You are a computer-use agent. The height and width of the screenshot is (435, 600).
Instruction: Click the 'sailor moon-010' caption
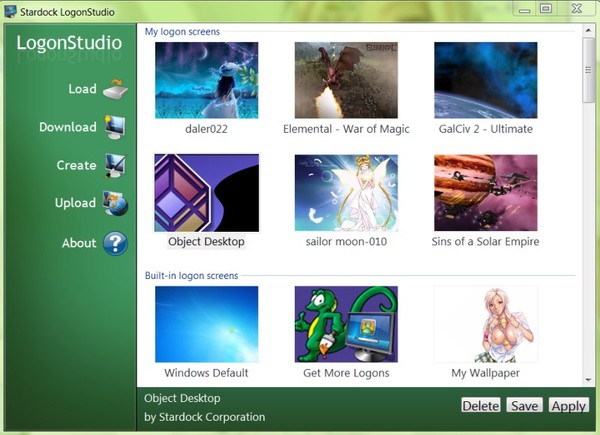pyautogui.click(x=346, y=242)
